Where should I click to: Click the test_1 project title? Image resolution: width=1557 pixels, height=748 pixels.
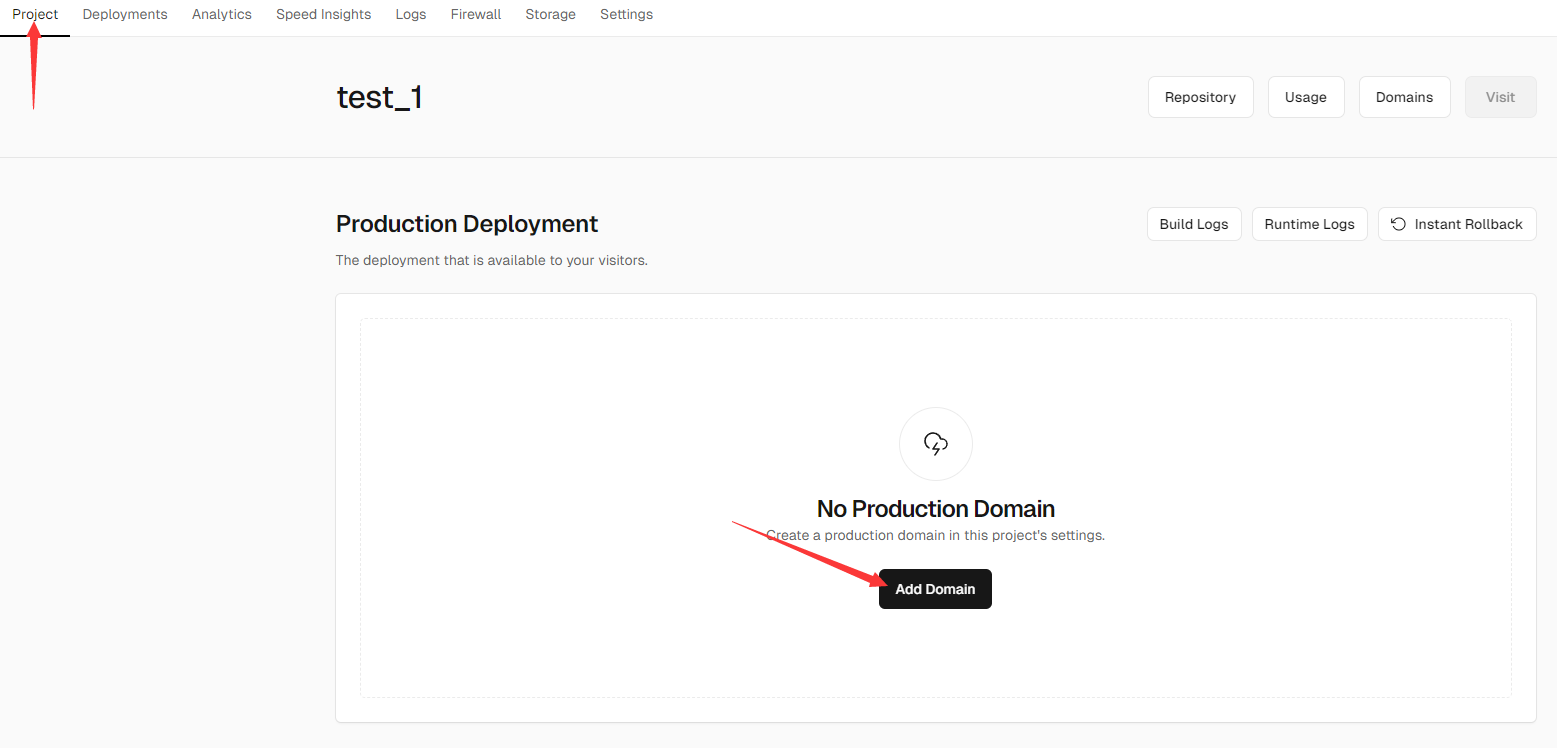coord(379,97)
